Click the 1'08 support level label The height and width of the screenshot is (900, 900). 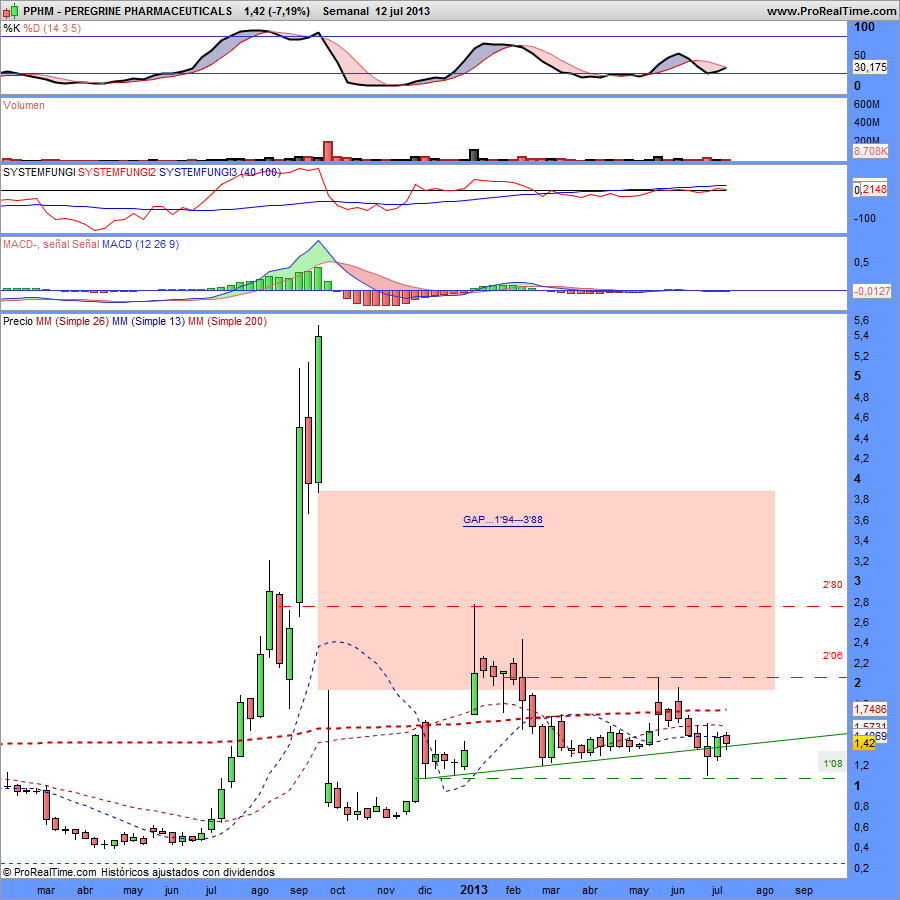coord(832,763)
